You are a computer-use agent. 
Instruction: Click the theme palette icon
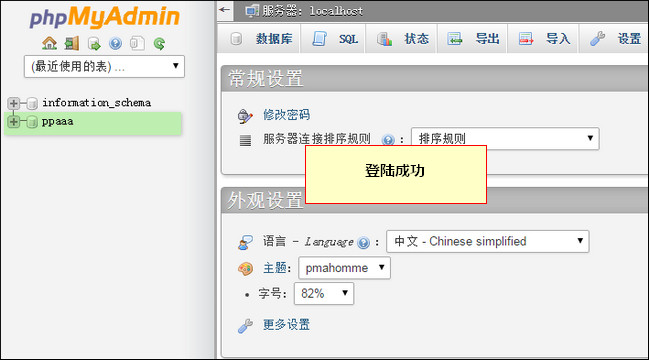pos(245,269)
